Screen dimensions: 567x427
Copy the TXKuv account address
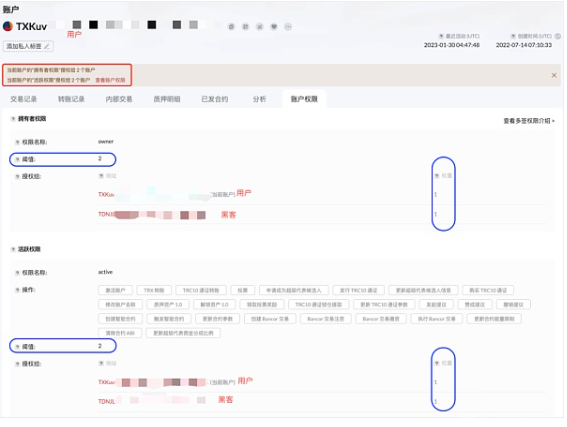click(231, 27)
